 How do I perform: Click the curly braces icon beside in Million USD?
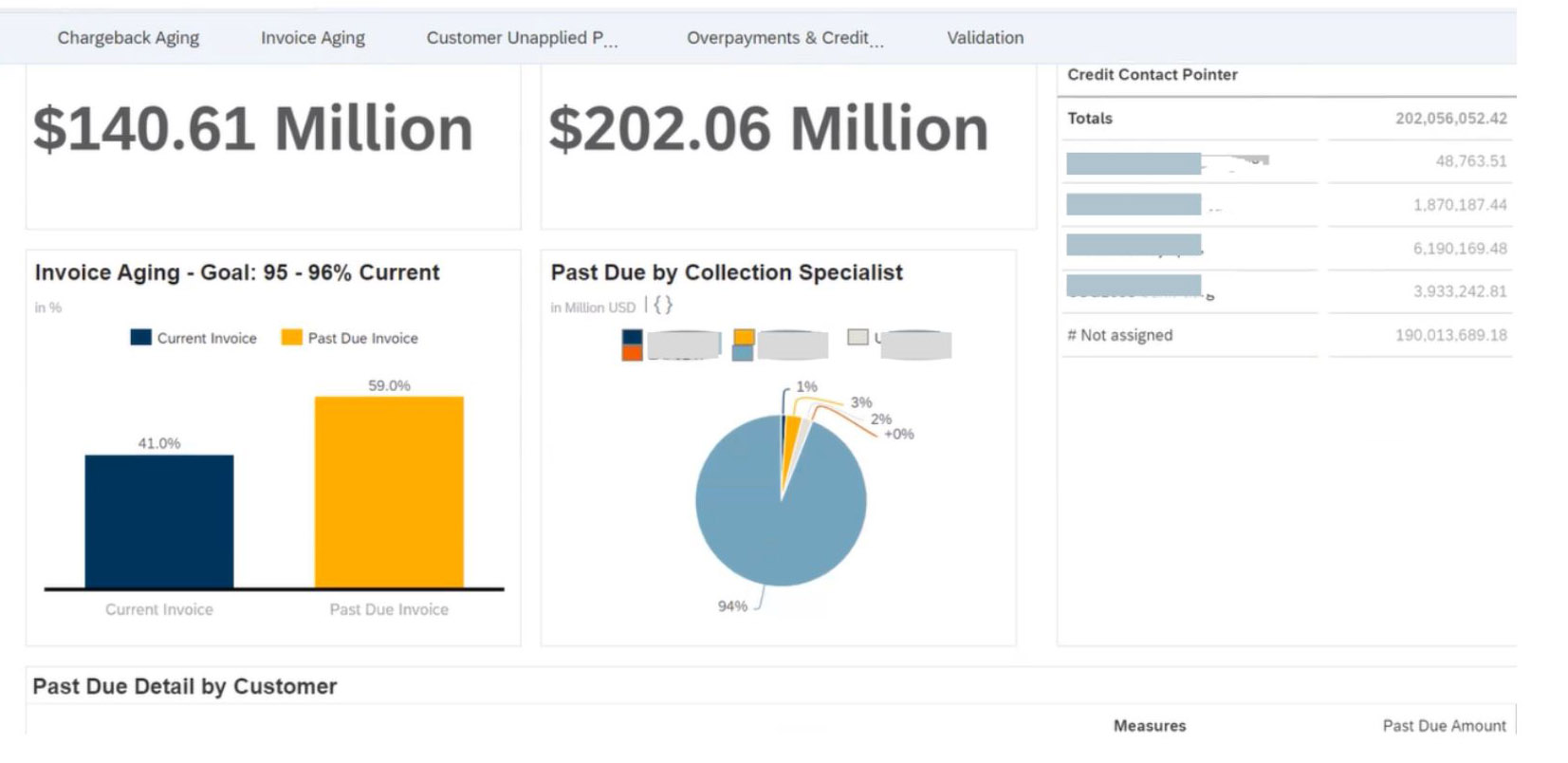tap(663, 306)
